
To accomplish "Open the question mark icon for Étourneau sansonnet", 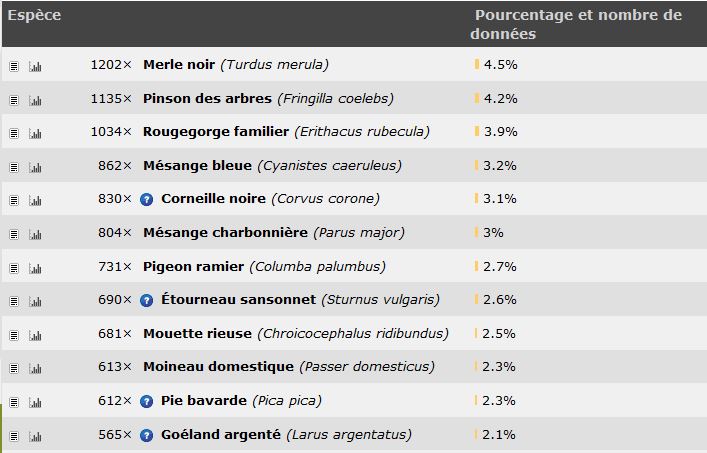I will pyautogui.click(x=147, y=300).
